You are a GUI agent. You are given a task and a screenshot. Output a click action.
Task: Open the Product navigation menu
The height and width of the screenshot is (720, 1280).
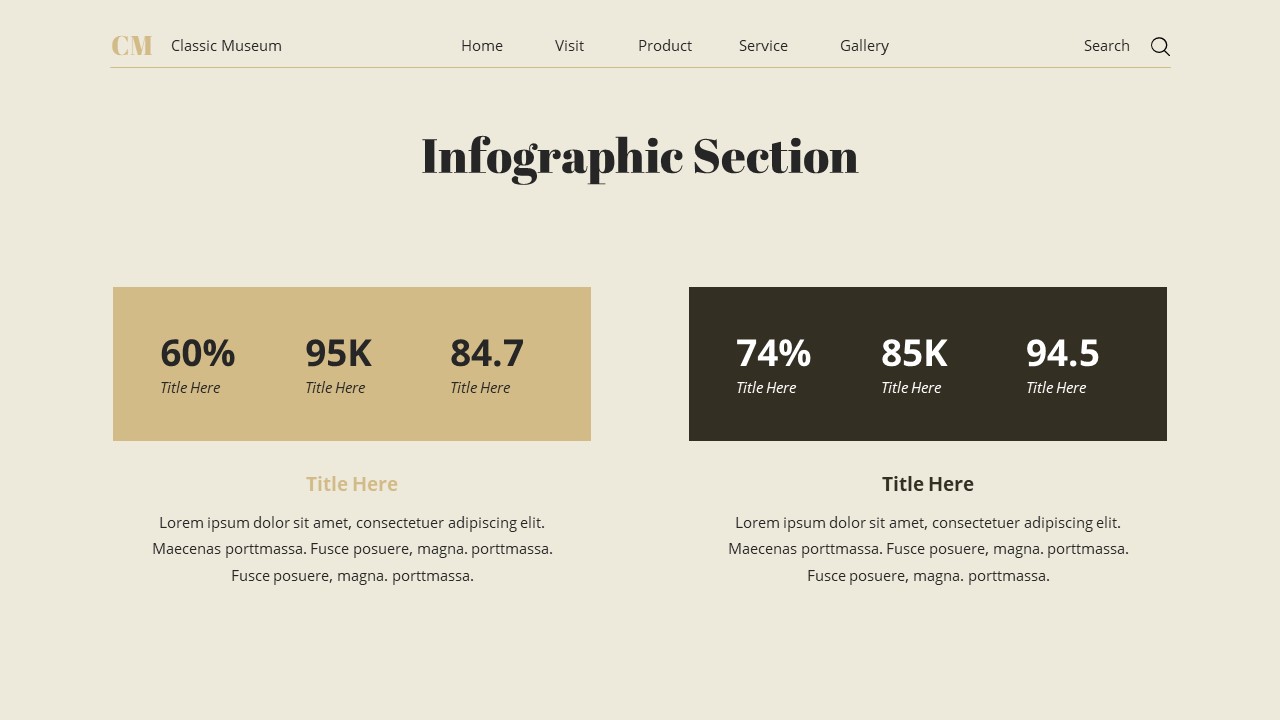pyautogui.click(x=664, y=45)
